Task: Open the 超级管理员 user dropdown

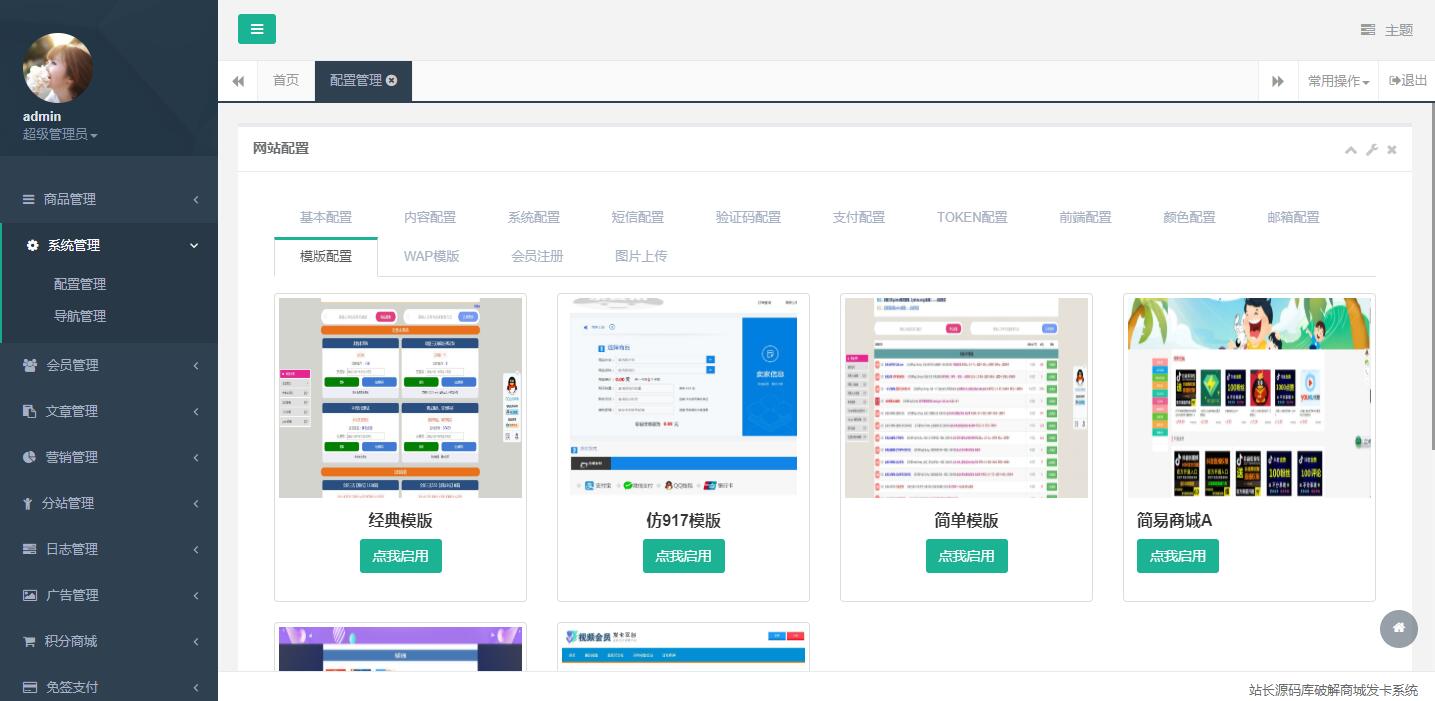Action: [60, 134]
